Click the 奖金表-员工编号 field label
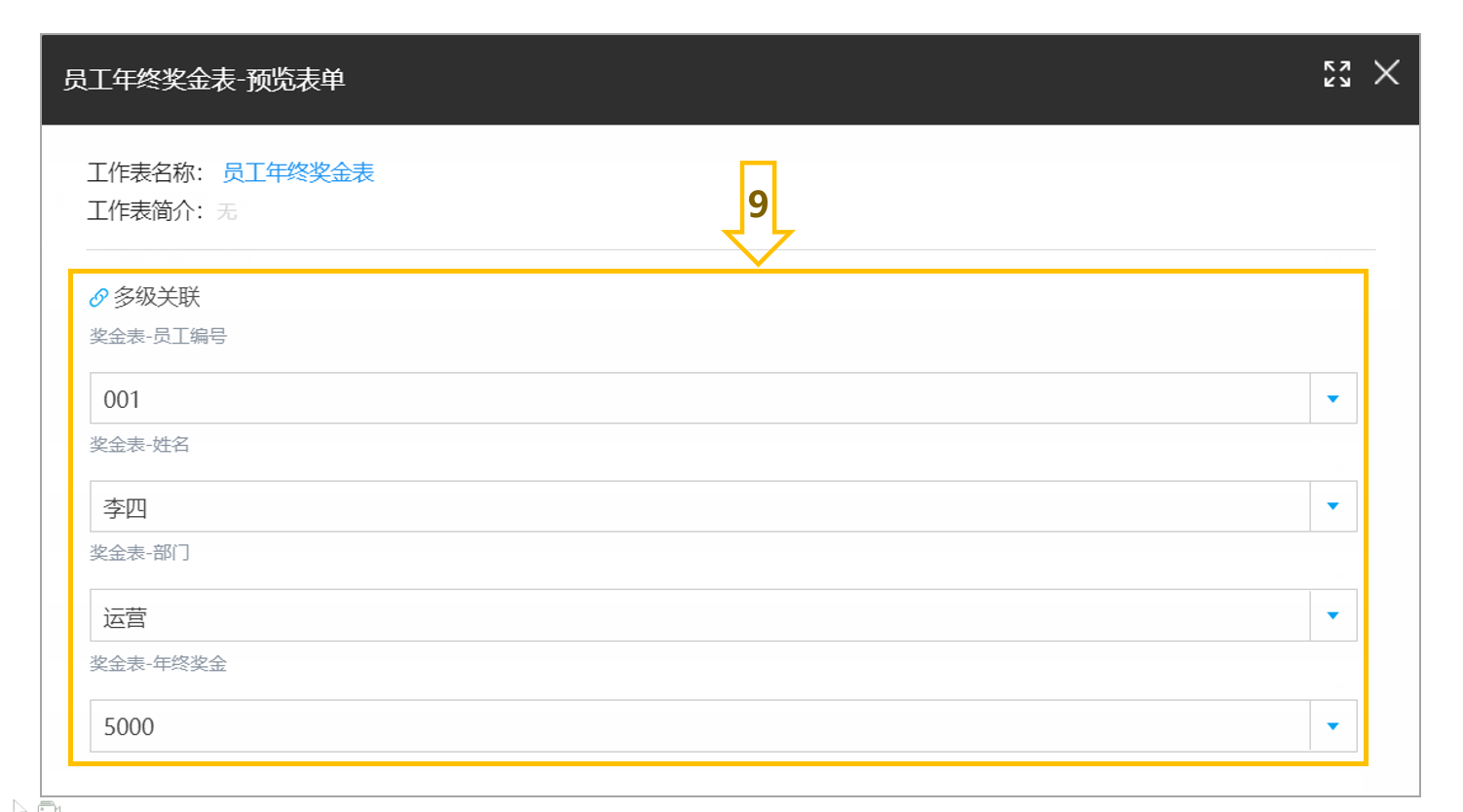This screenshot has width=1463, height=812. coord(158,336)
